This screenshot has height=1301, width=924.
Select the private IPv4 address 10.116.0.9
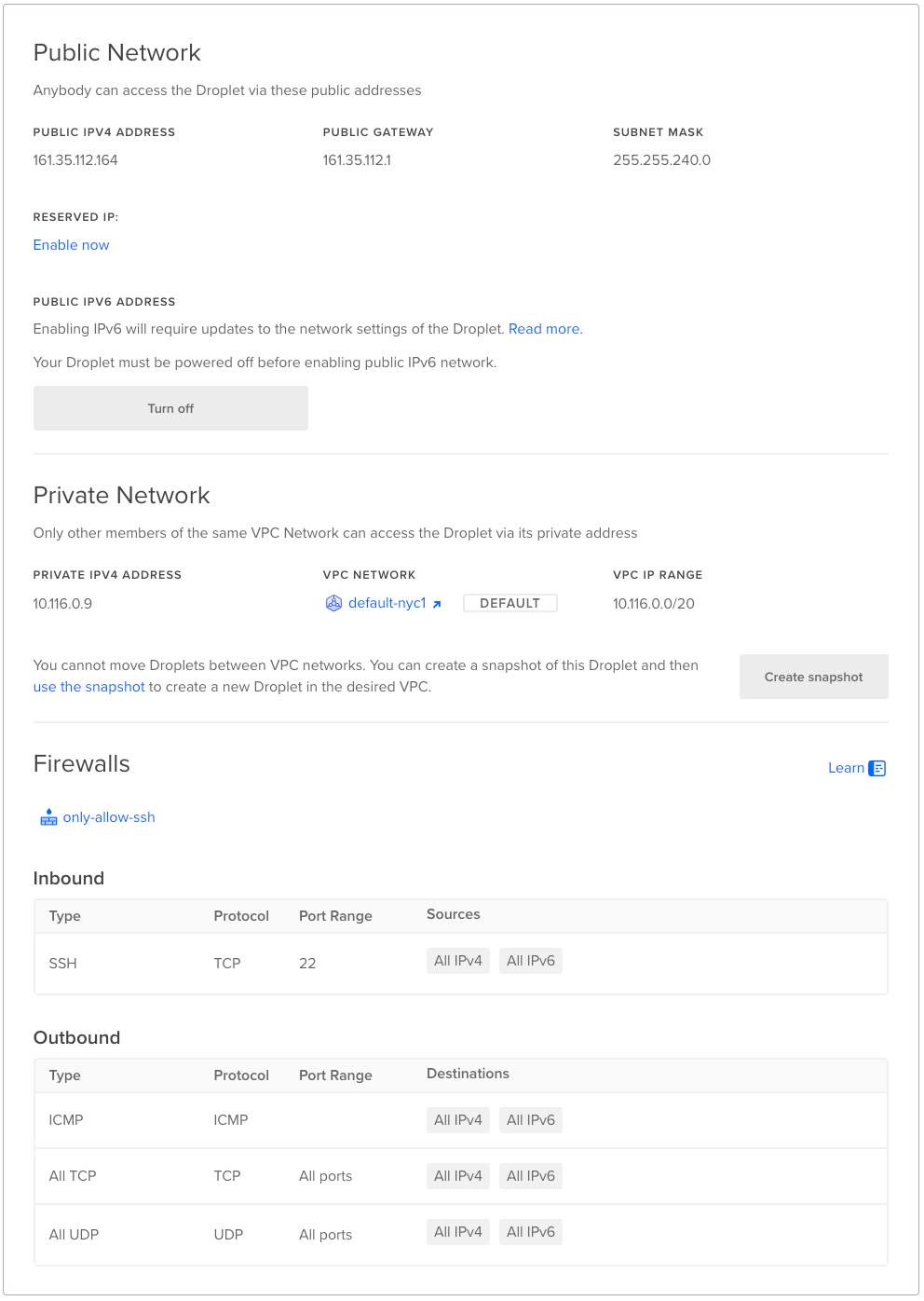click(x=62, y=604)
